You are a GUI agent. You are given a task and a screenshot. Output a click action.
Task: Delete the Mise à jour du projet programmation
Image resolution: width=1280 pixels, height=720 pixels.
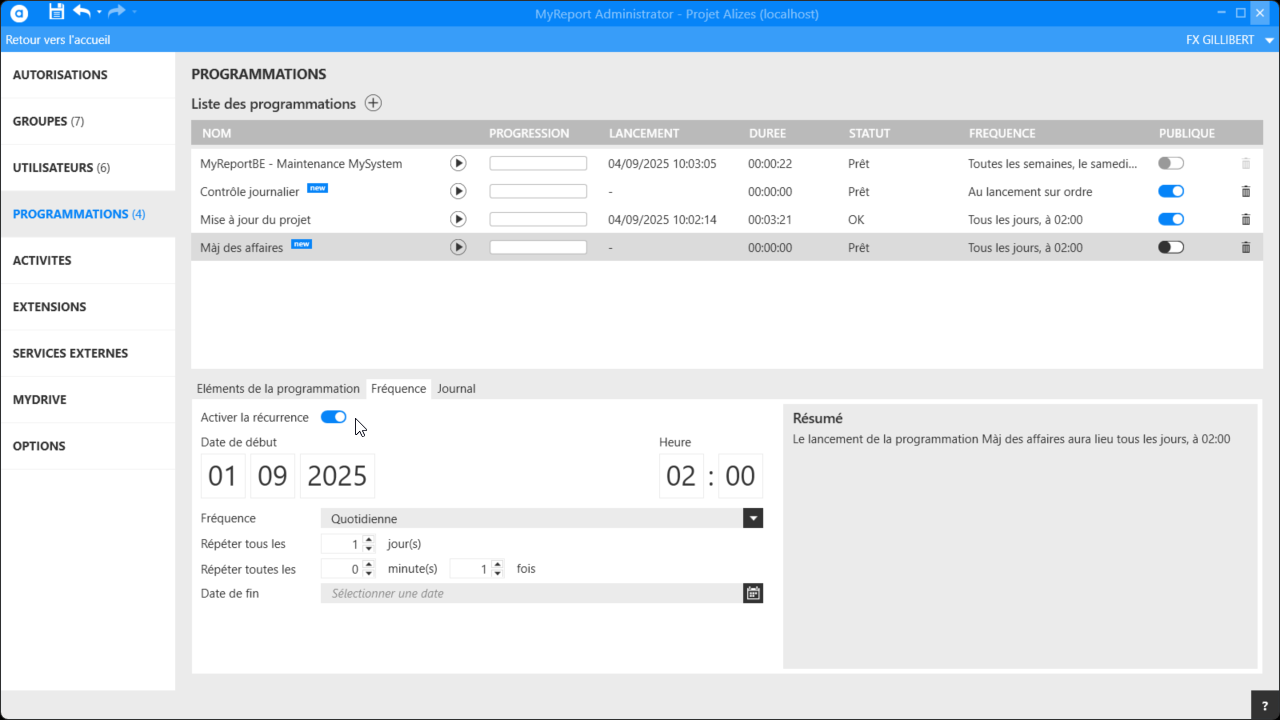1245,219
